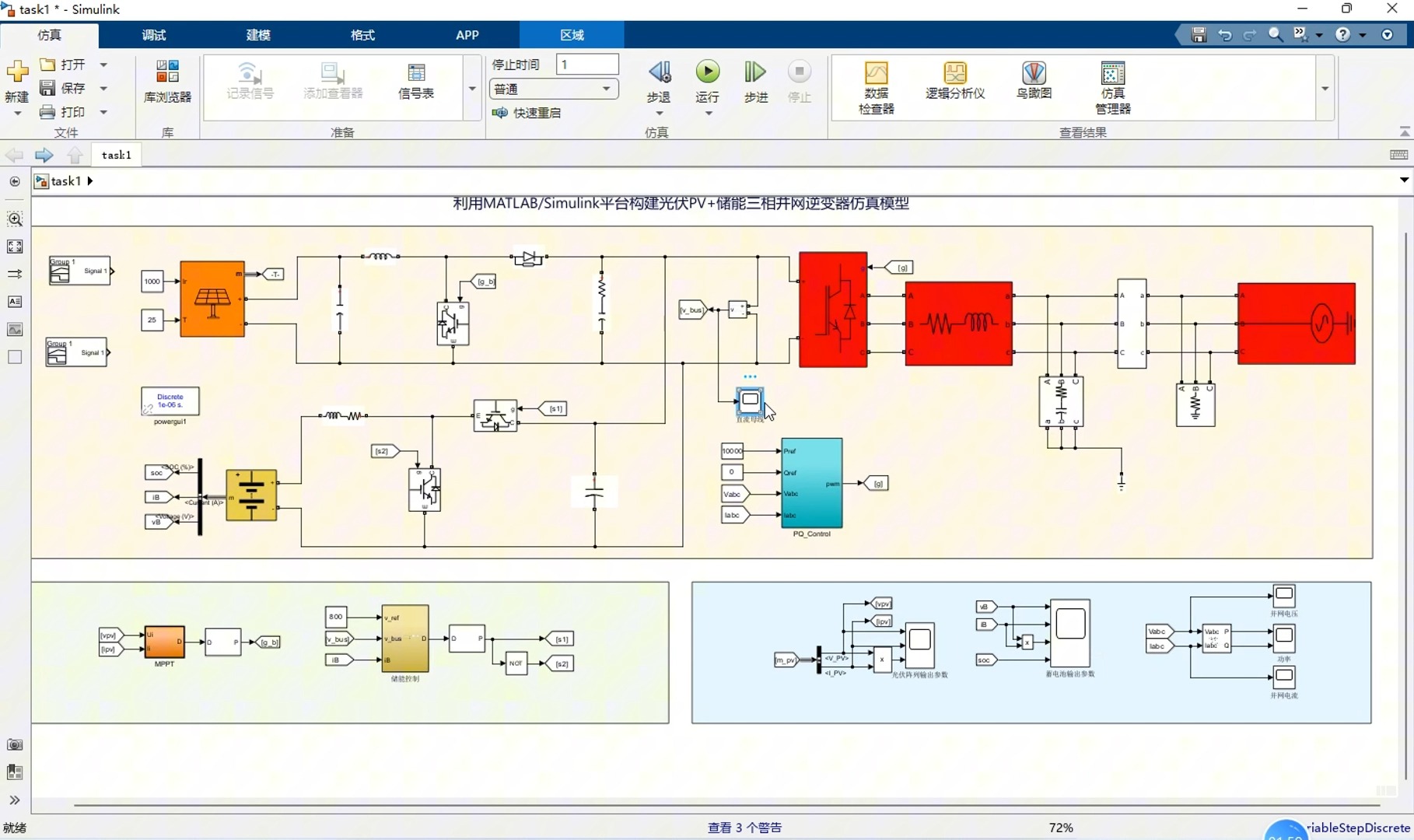Open the Library Browser
This screenshot has width=1414, height=840.
point(166,82)
